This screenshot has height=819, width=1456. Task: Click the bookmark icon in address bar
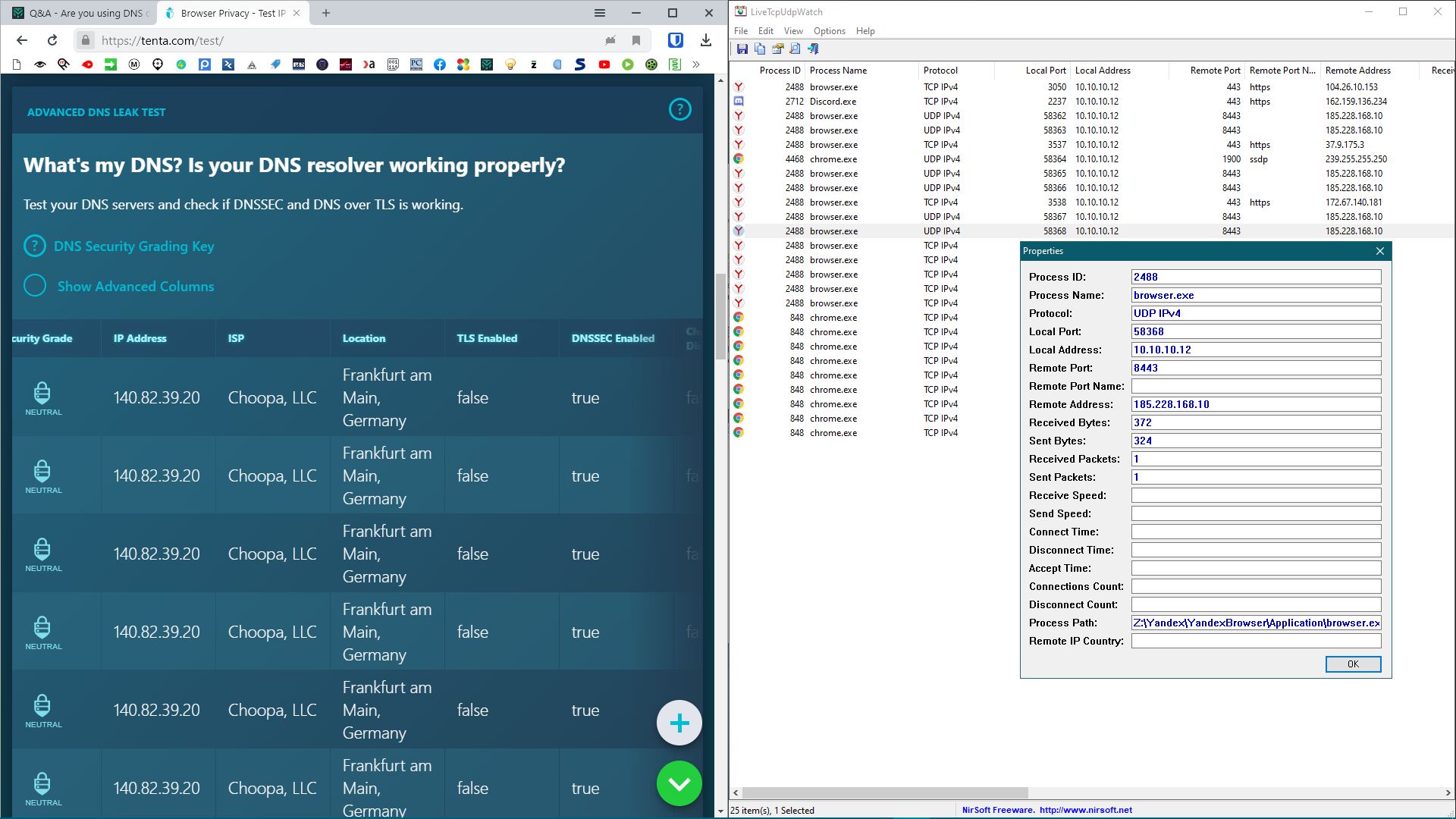[636, 41]
